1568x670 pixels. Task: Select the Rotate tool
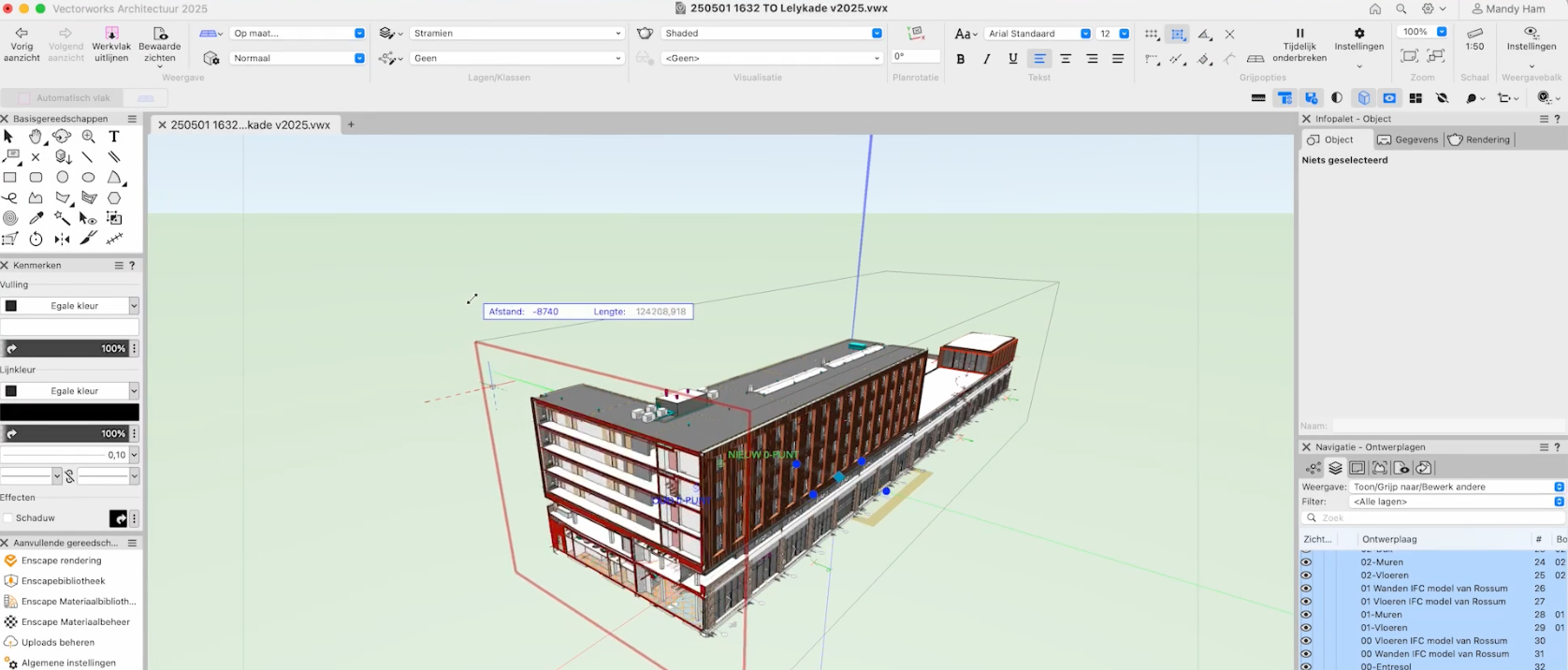[36, 239]
